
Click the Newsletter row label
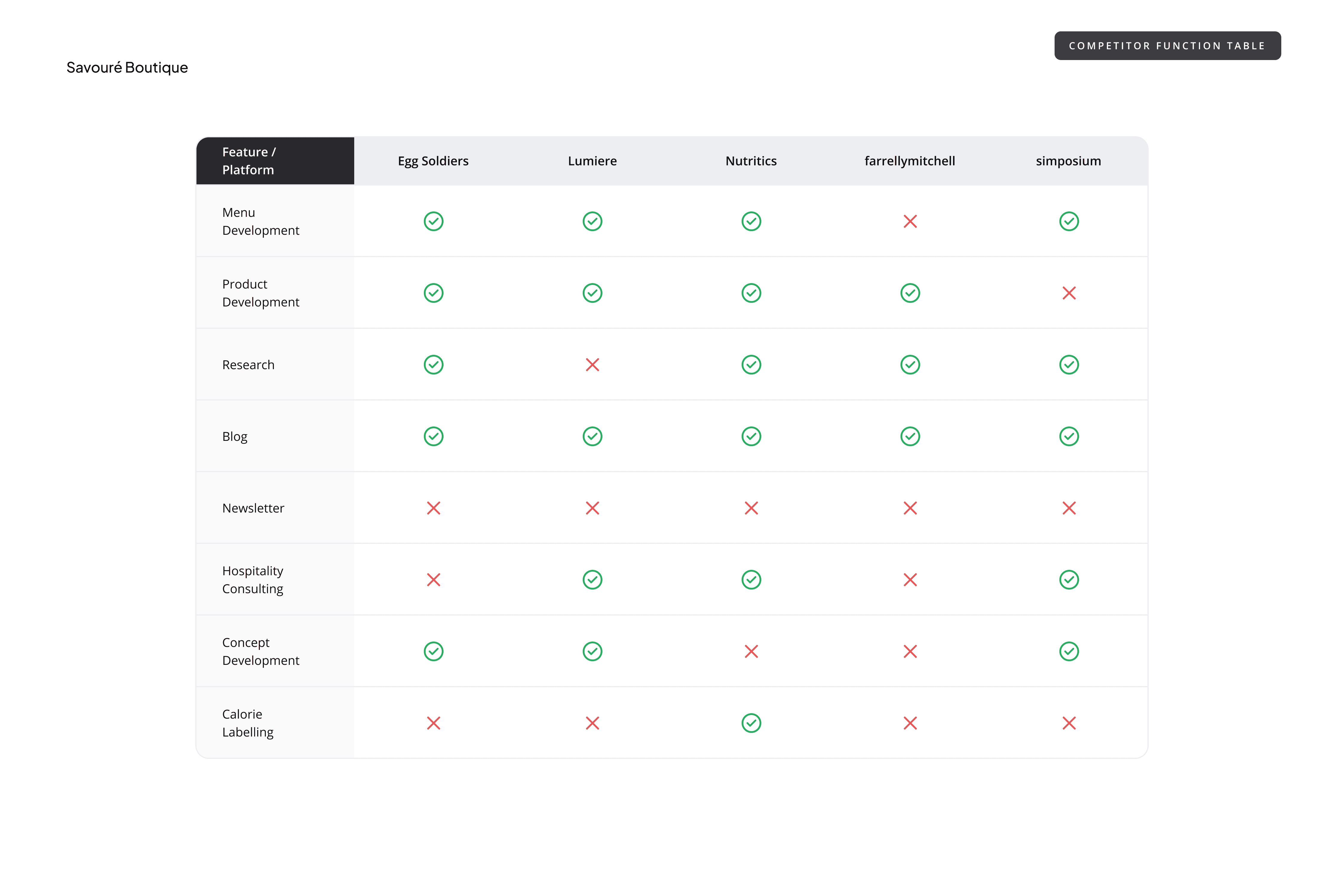pos(253,508)
